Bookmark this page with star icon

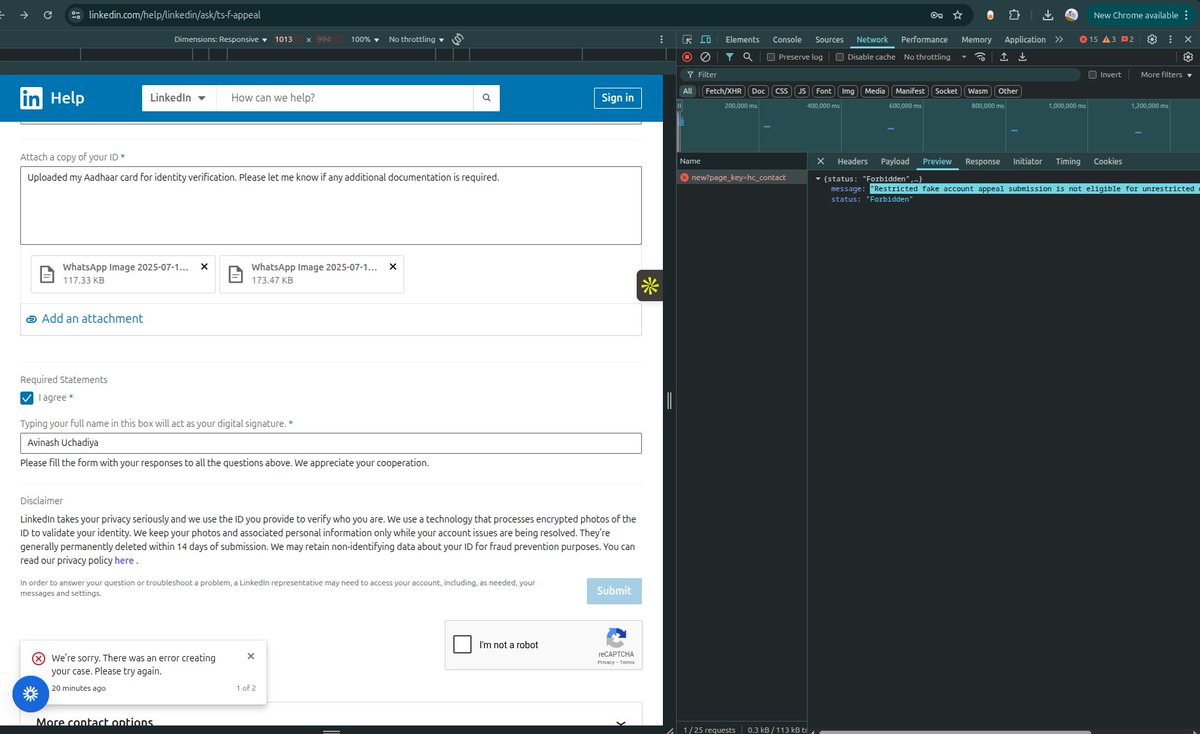pos(958,15)
